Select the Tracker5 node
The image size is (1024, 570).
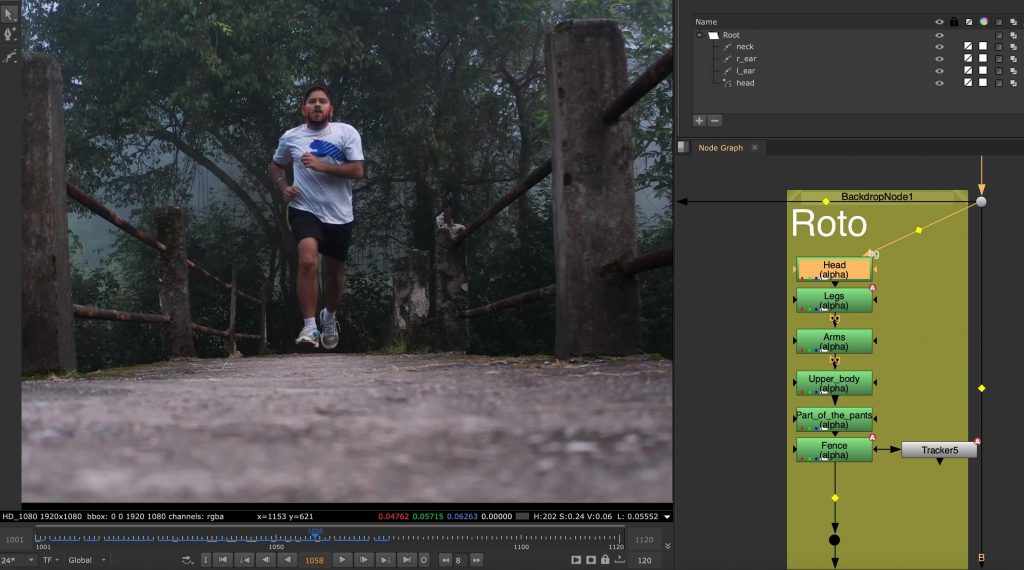point(939,450)
